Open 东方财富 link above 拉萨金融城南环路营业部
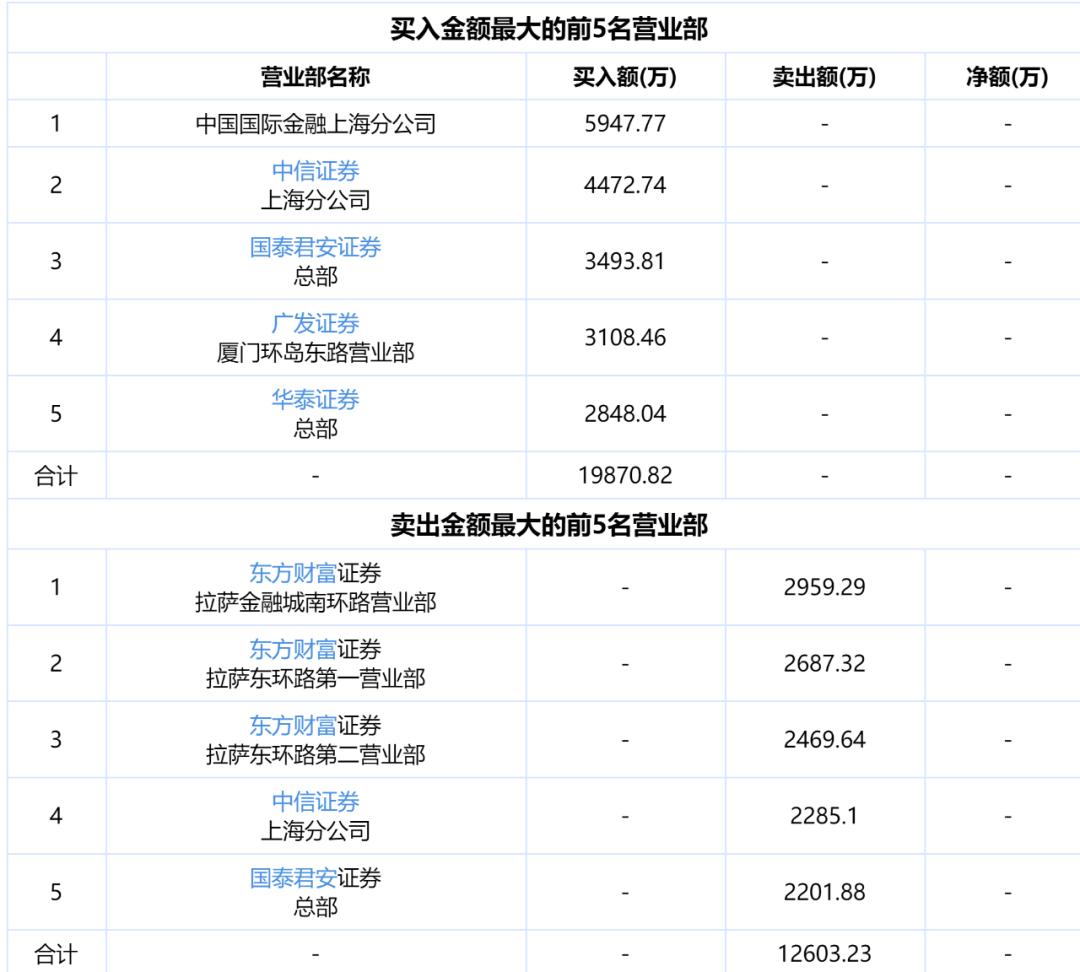This screenshot has height=972, width=1080. pos(293,573)
